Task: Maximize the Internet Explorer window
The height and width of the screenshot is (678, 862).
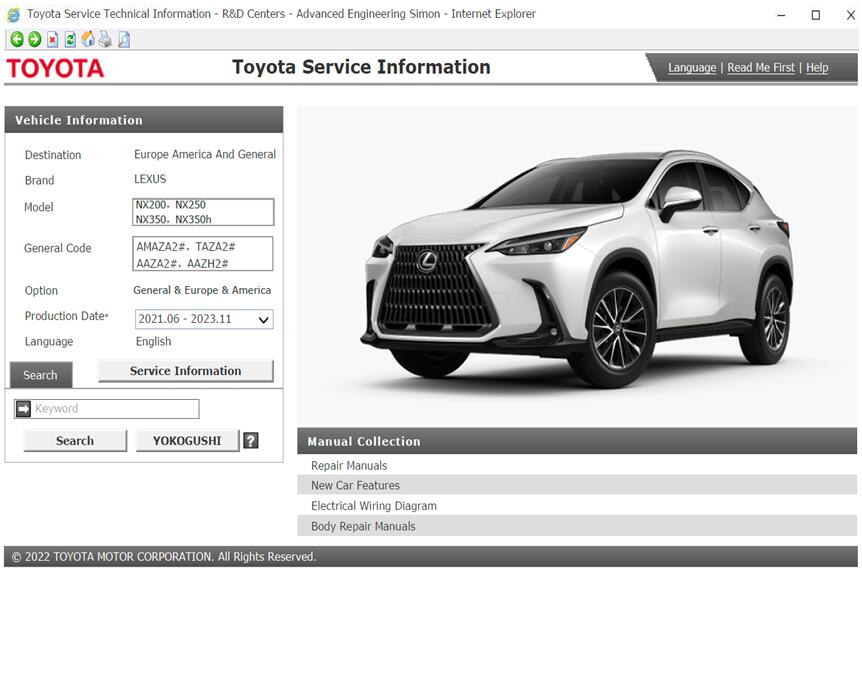Action: click(816, 15)
